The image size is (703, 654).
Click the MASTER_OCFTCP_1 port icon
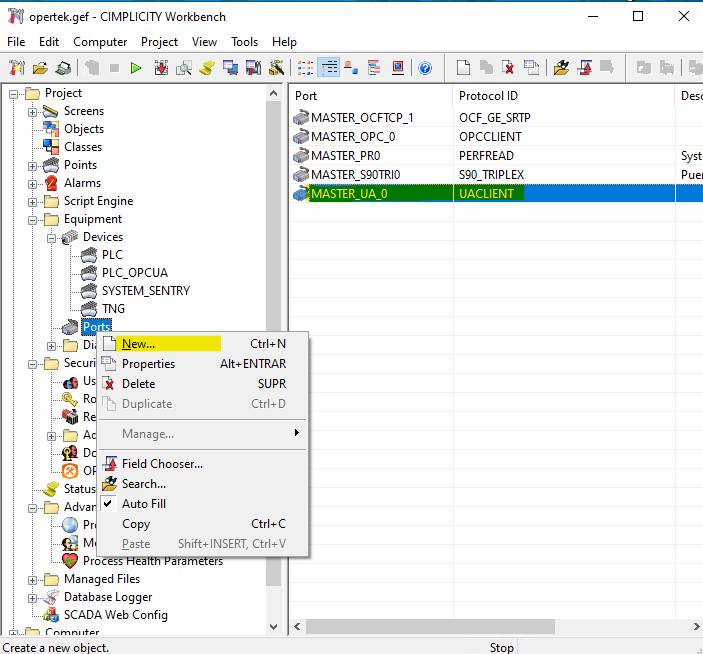click(301, 117)
